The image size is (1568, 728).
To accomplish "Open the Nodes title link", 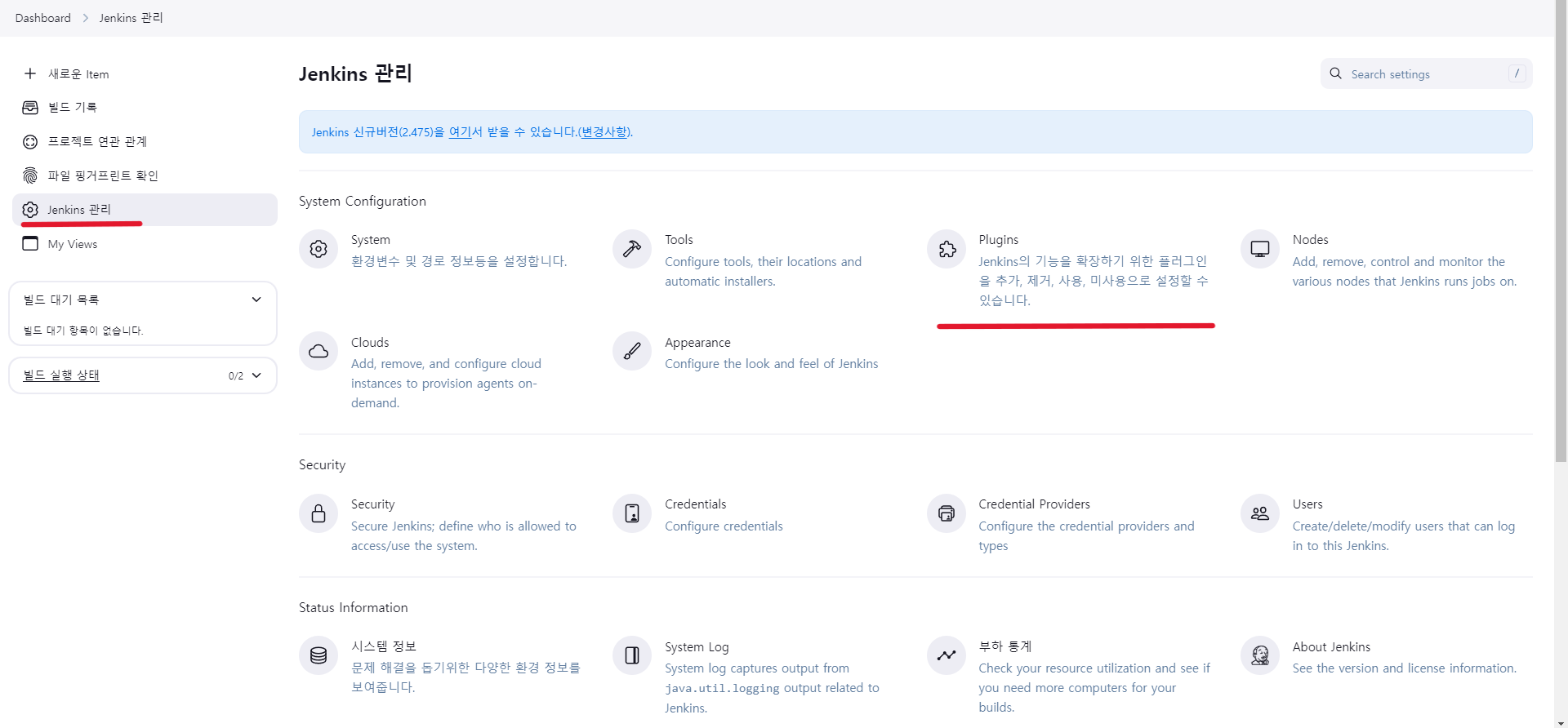I will click(1310, 239).
